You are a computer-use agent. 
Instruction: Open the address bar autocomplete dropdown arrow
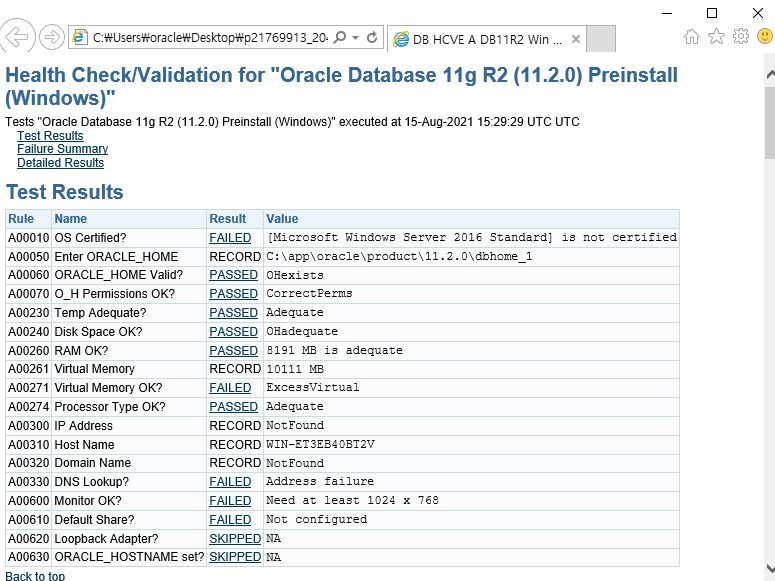[355, 38]
